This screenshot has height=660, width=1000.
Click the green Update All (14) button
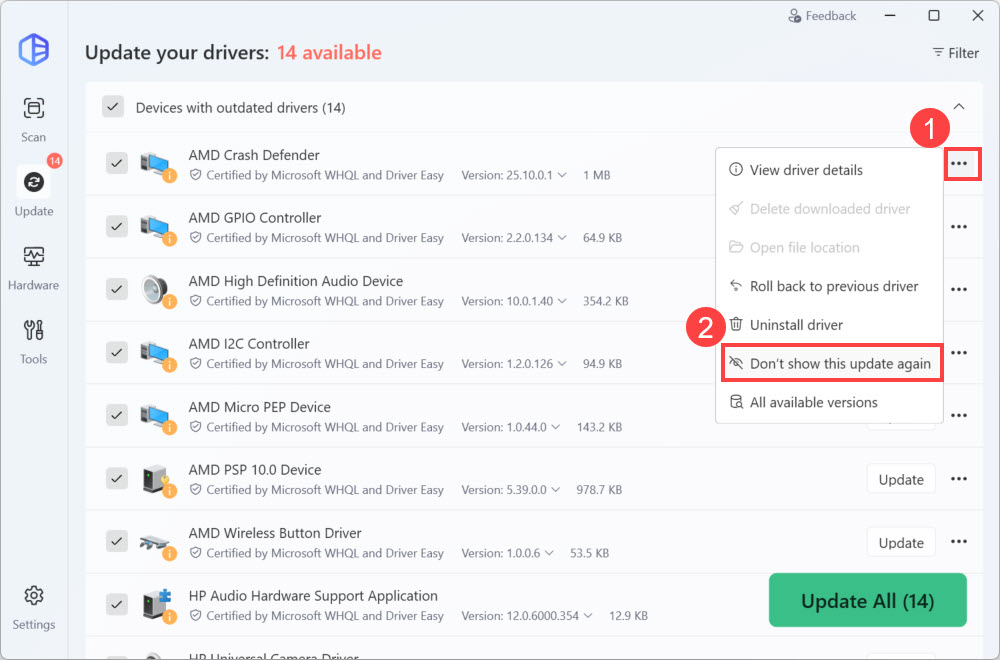pos(867,601)
